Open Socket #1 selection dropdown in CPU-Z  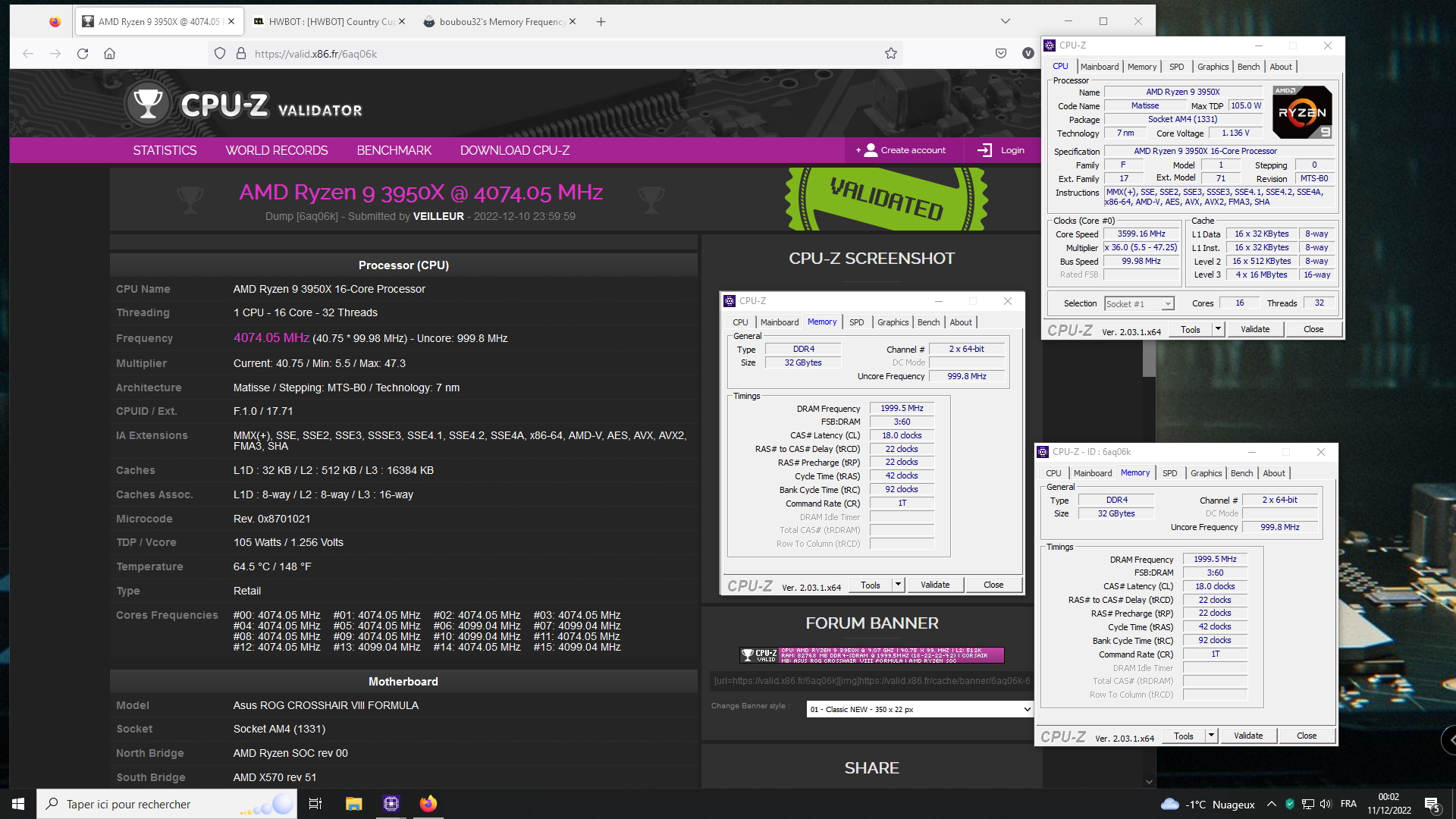click(x=1139, y=303)
